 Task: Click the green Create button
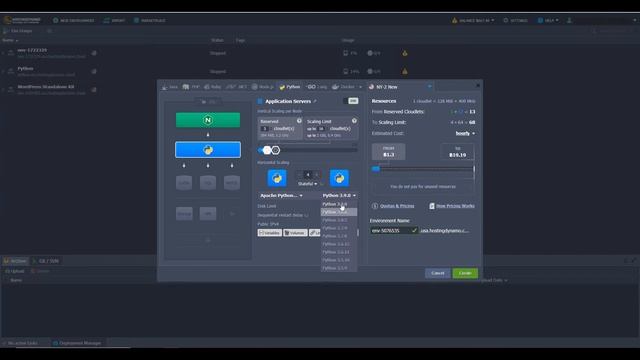coord(465,273)
